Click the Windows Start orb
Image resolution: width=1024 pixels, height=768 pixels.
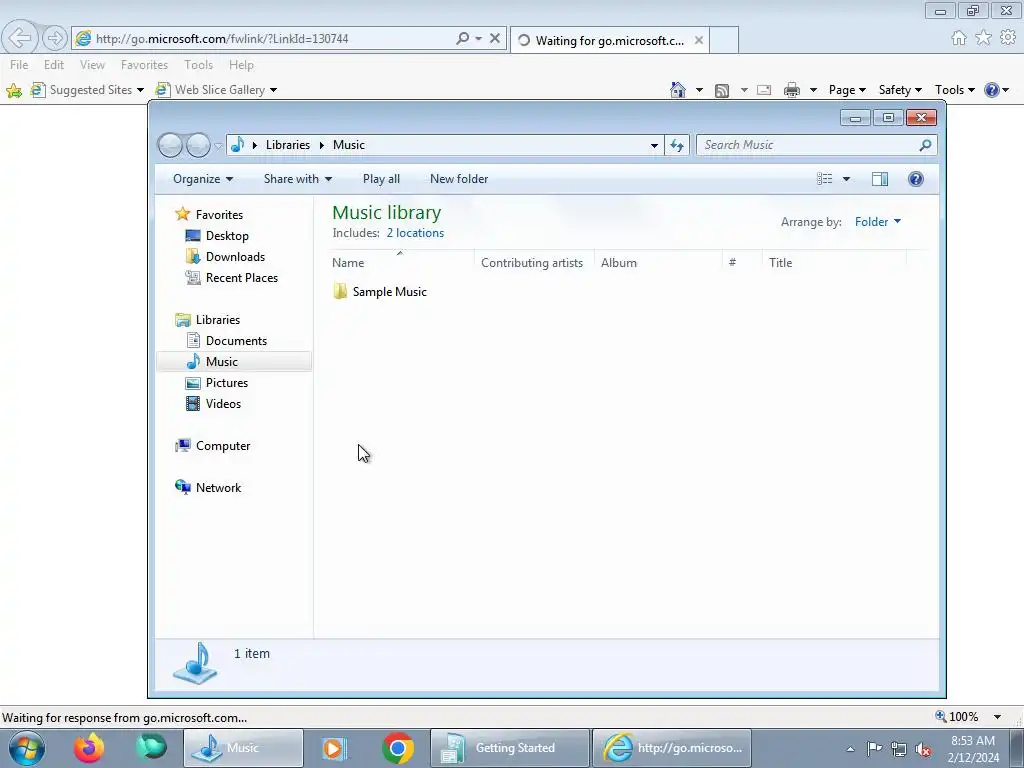coord(27,748)
